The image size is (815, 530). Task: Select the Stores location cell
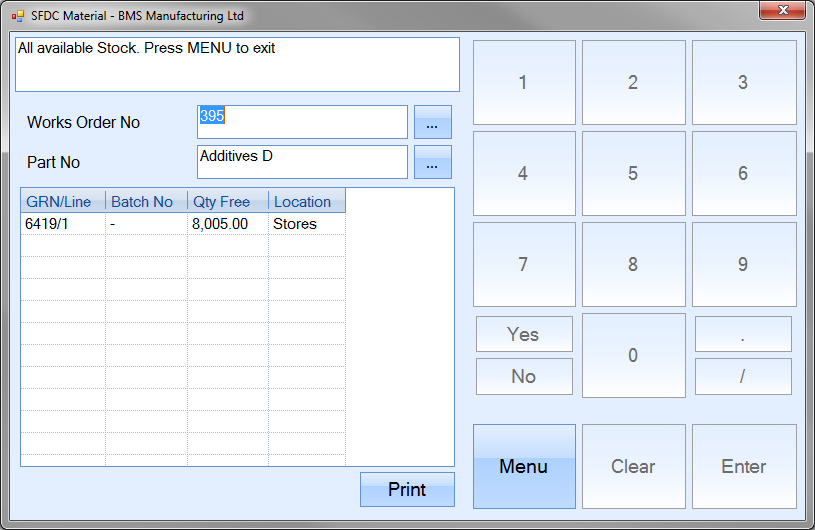coord(307,224)
